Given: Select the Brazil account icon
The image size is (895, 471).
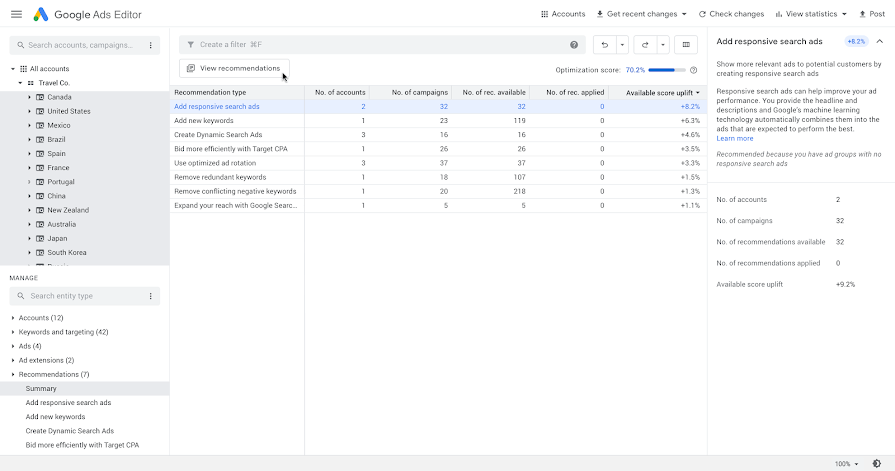Looking at the screenshot, I should tap(40, 139).
